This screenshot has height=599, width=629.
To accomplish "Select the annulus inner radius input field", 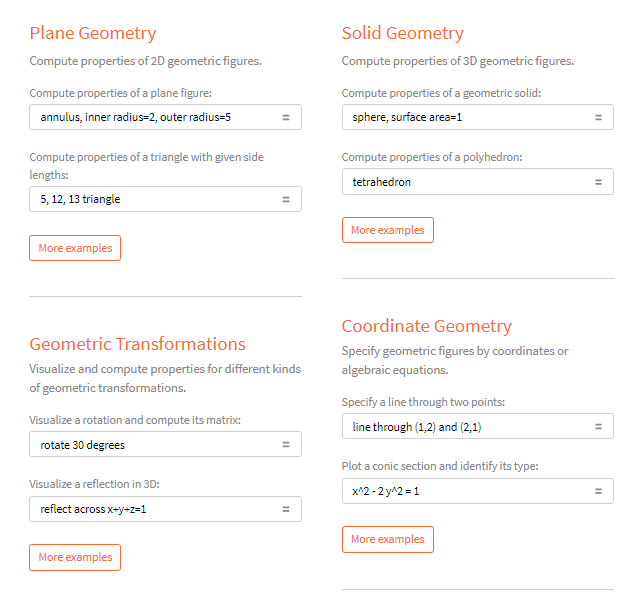I will [x=165, y=117].
